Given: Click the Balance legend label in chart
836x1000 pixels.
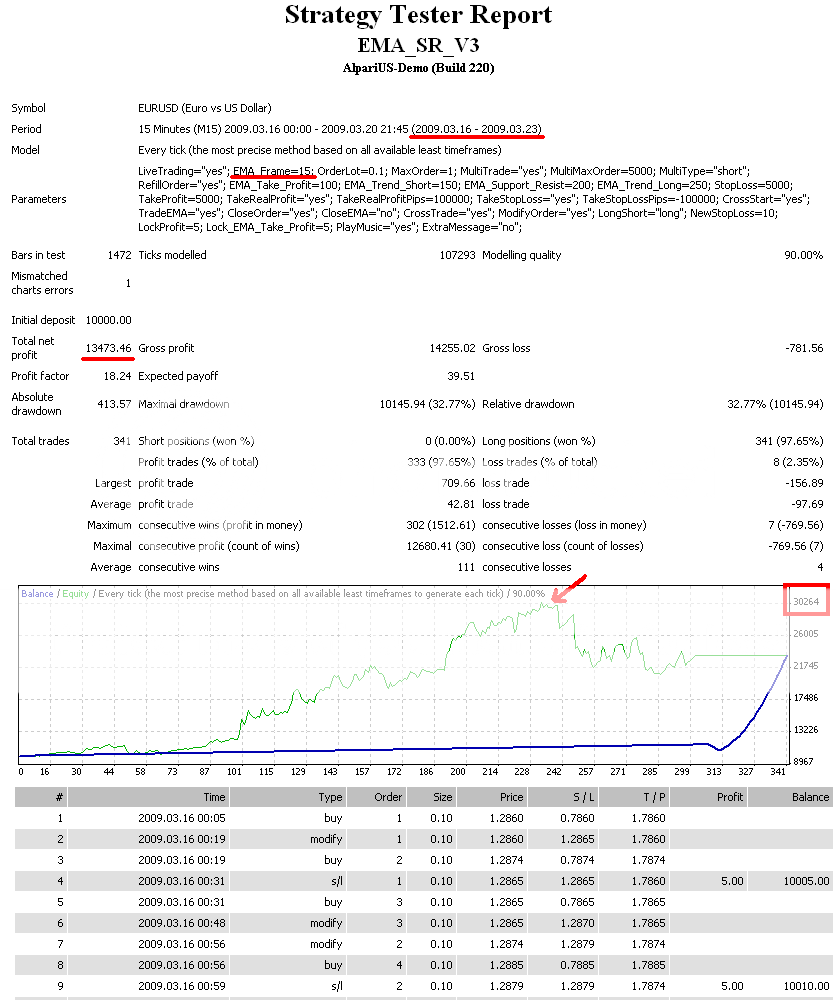Looking at the screenshot, I should (38, 594).
